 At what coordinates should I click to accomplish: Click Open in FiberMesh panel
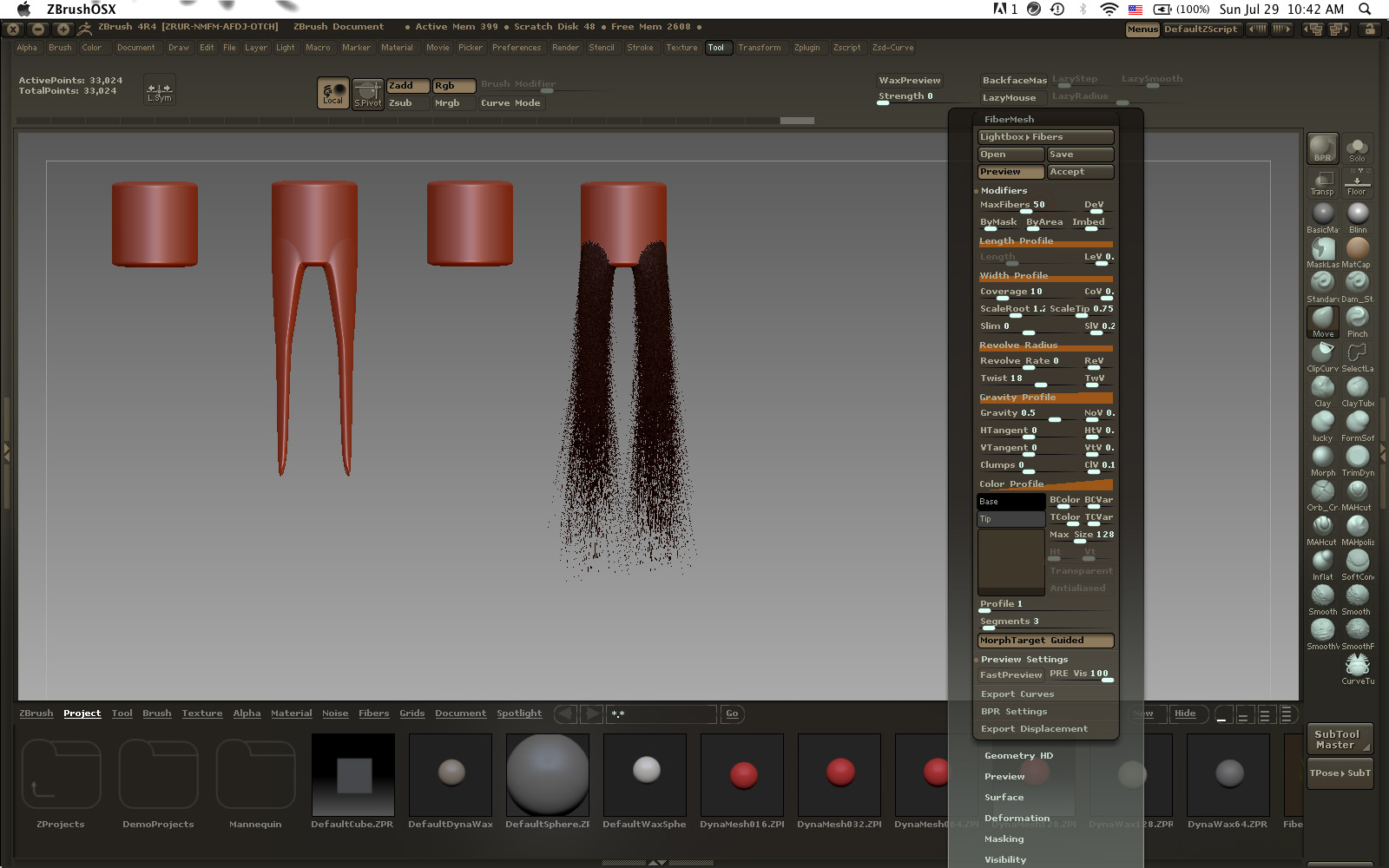tap(1011, 155)
